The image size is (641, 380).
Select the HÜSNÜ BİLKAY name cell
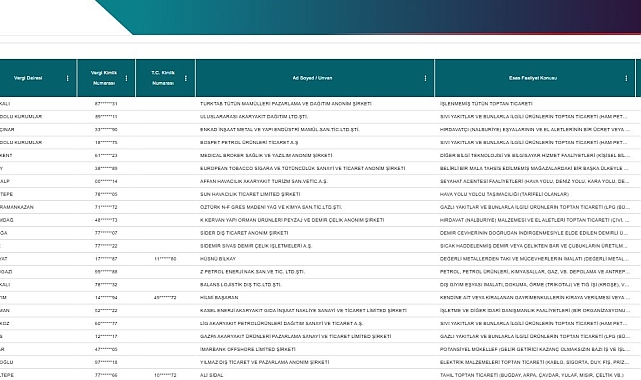pyautogui.click(x=218, y=259)
